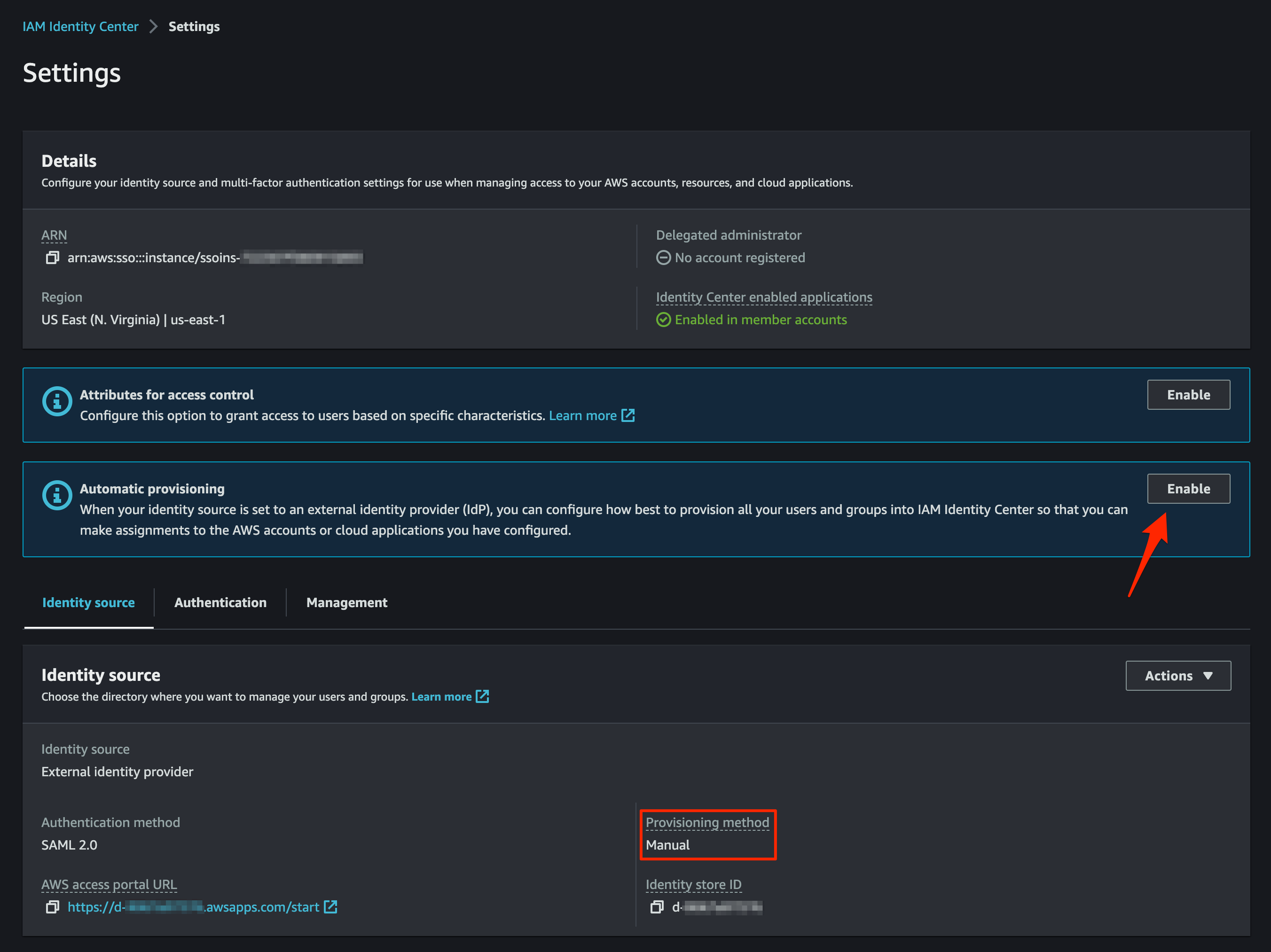Click the Attributes for access control info icon

click(57, 401)
